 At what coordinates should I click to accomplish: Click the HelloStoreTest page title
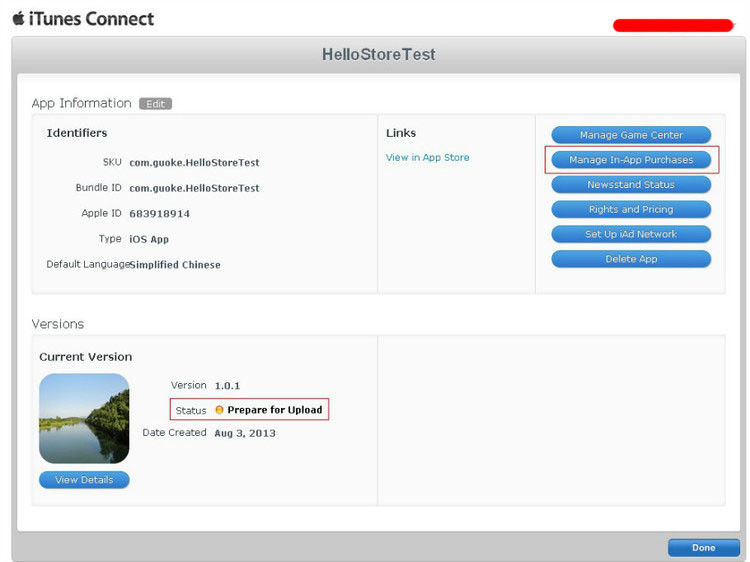[378, 55]
